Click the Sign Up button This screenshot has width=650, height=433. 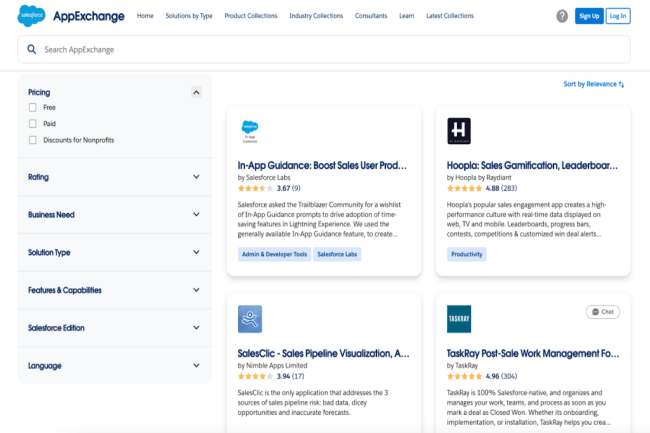tap(588, 16)
